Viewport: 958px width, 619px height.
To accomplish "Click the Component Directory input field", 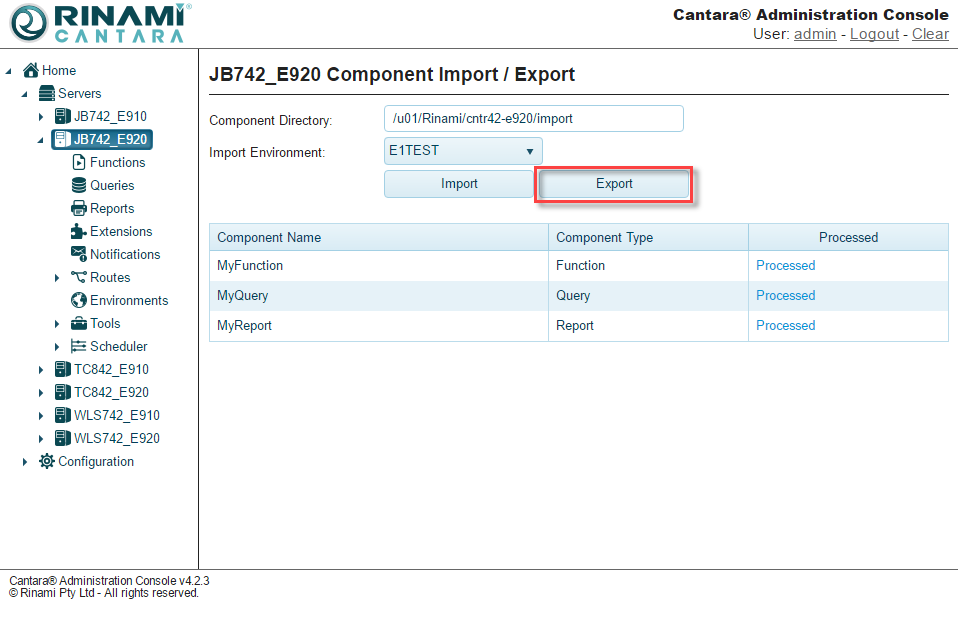I will [533, 118].
